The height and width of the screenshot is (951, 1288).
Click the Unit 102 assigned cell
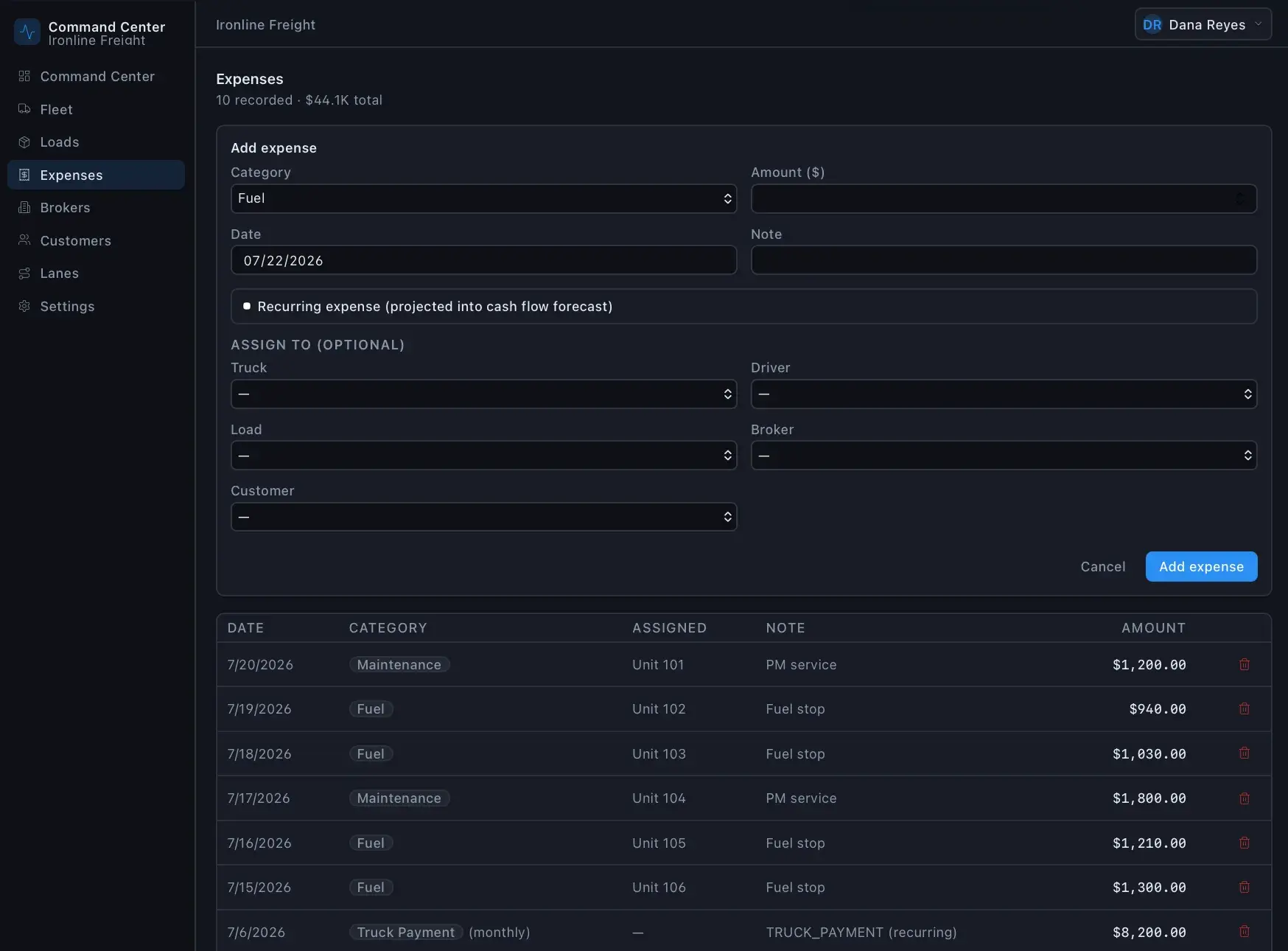pos(659,708)
